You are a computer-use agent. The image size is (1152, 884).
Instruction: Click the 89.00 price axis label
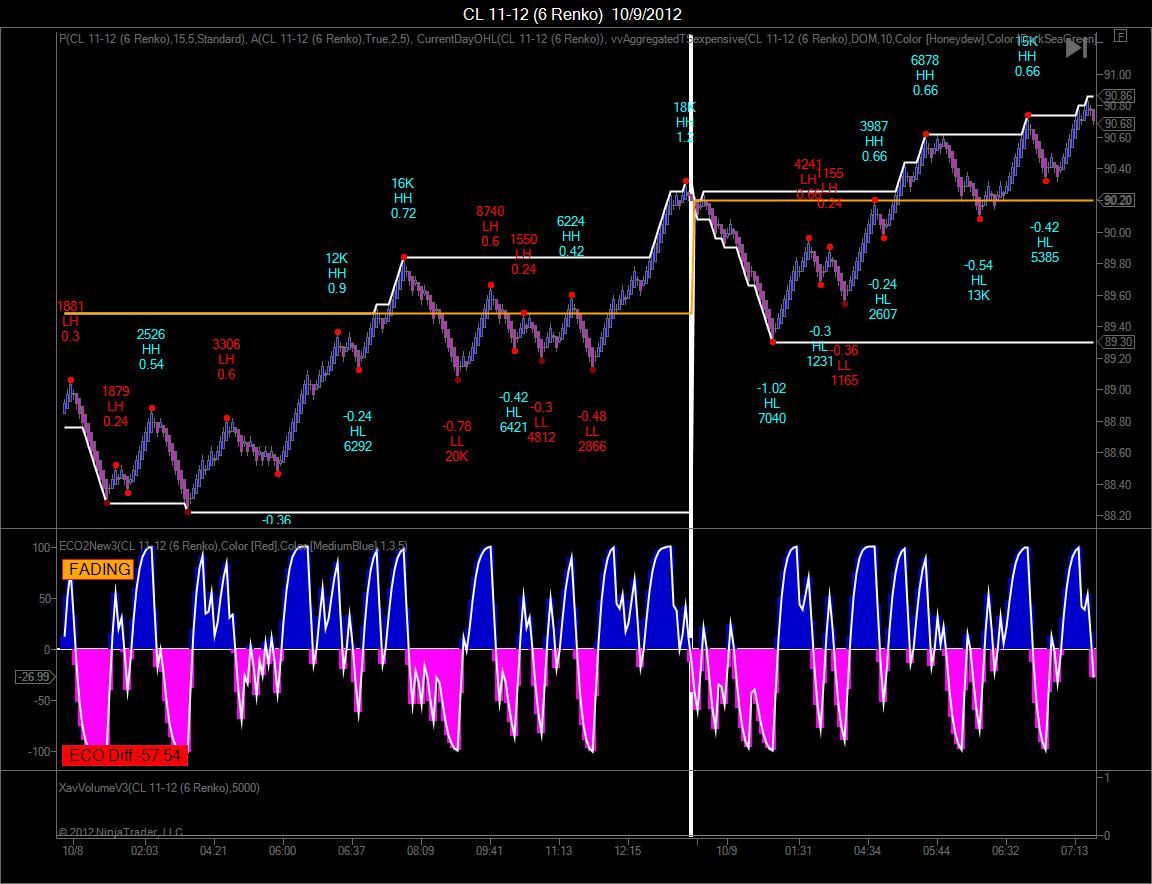1117,389
